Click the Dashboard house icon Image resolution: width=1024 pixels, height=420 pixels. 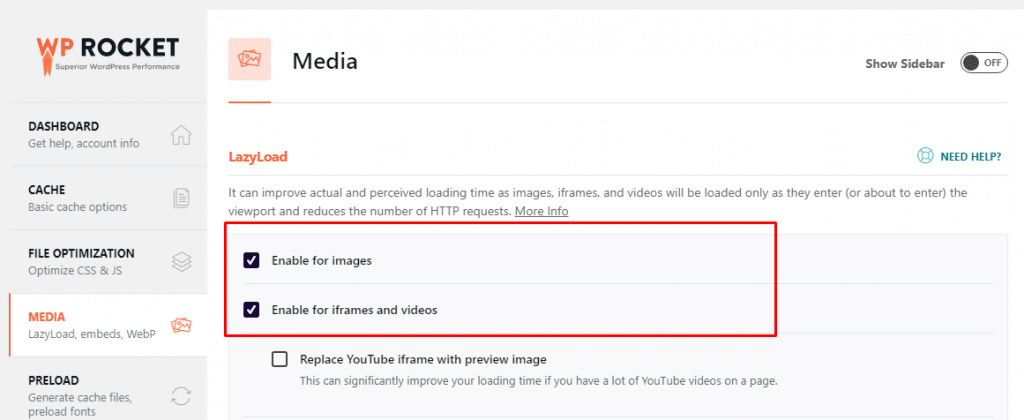pyautogui.click(x=181, y=135)
